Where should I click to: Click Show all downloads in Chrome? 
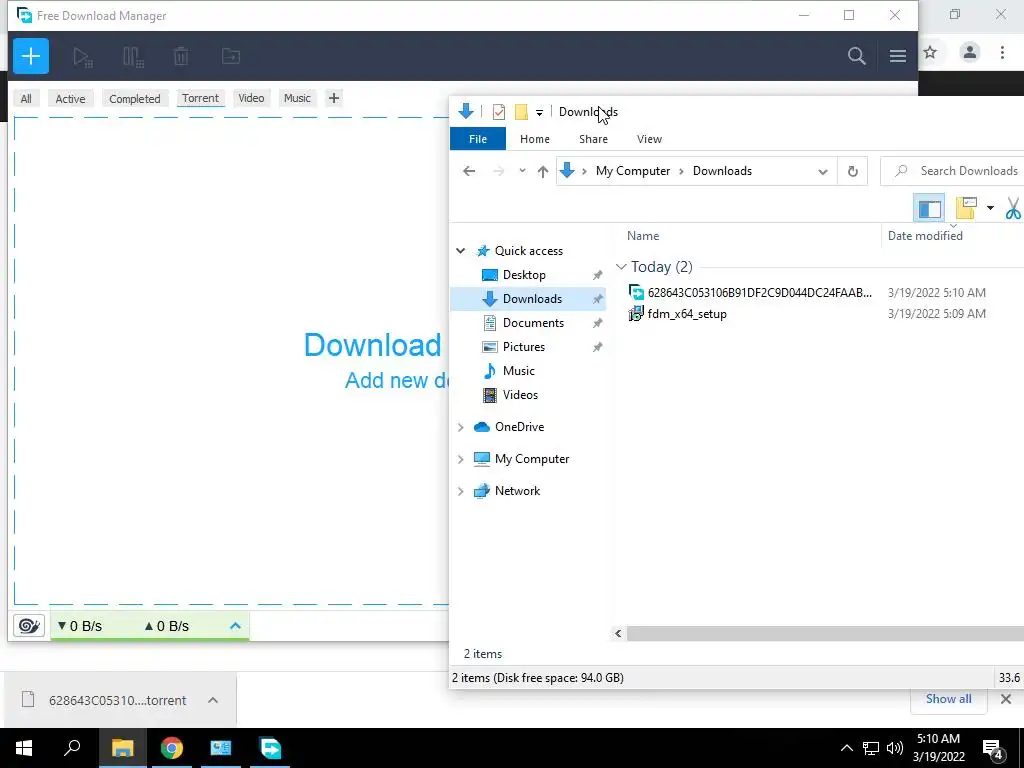coord(948,699)
